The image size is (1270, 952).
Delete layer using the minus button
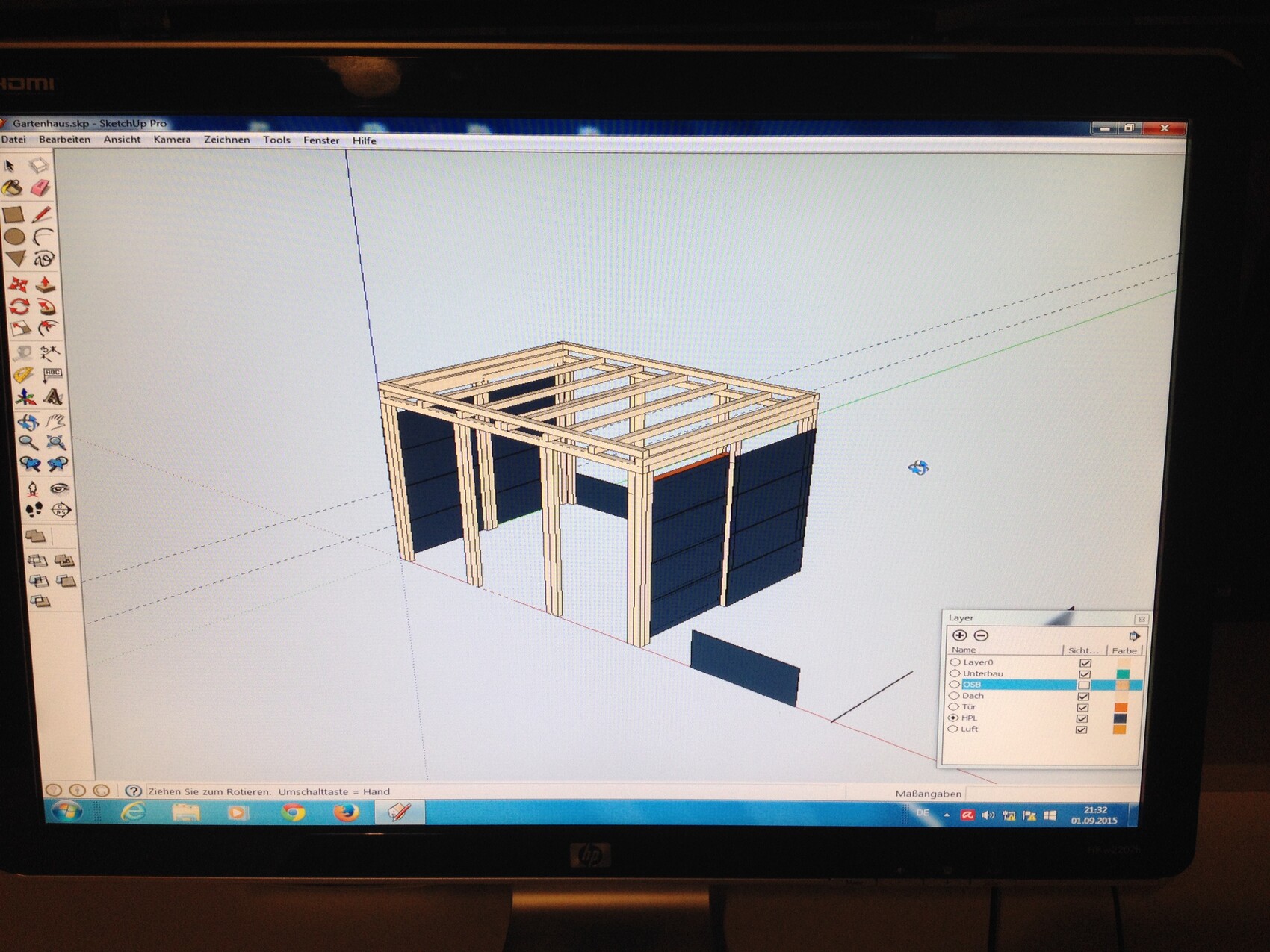pos(981,635)
